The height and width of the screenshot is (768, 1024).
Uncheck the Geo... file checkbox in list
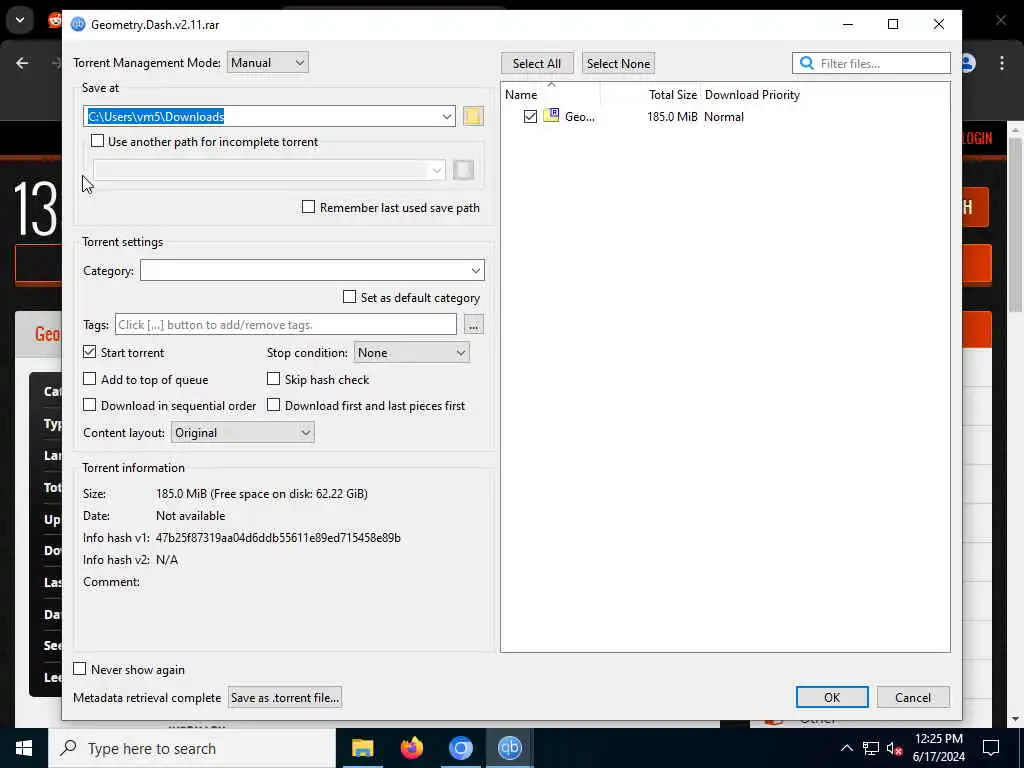click(x=530, y=116)
